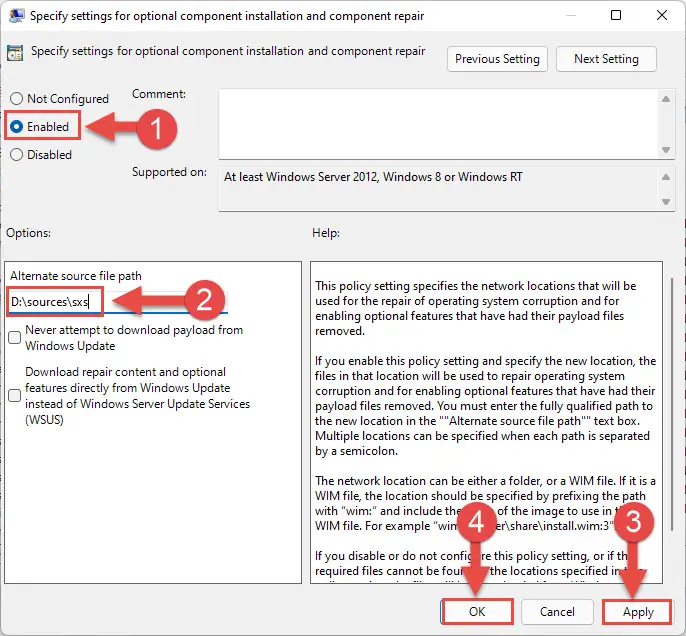Select the Disabled radio button

coord(17,155)
